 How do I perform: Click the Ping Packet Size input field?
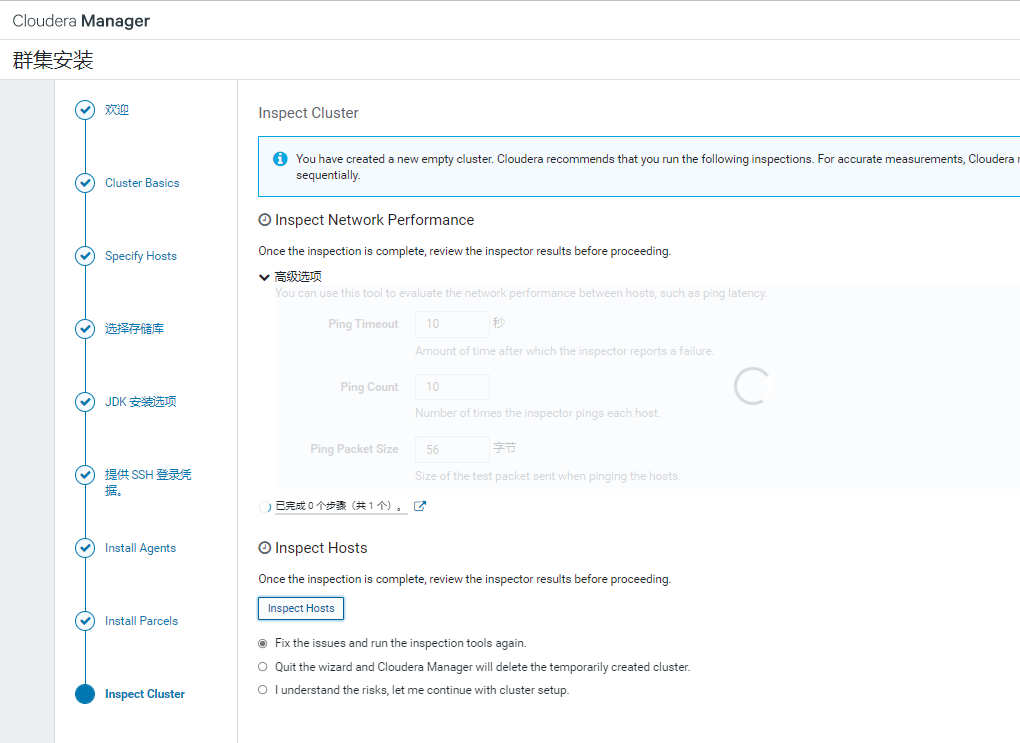pyautogui.click(x=452, y=450)
